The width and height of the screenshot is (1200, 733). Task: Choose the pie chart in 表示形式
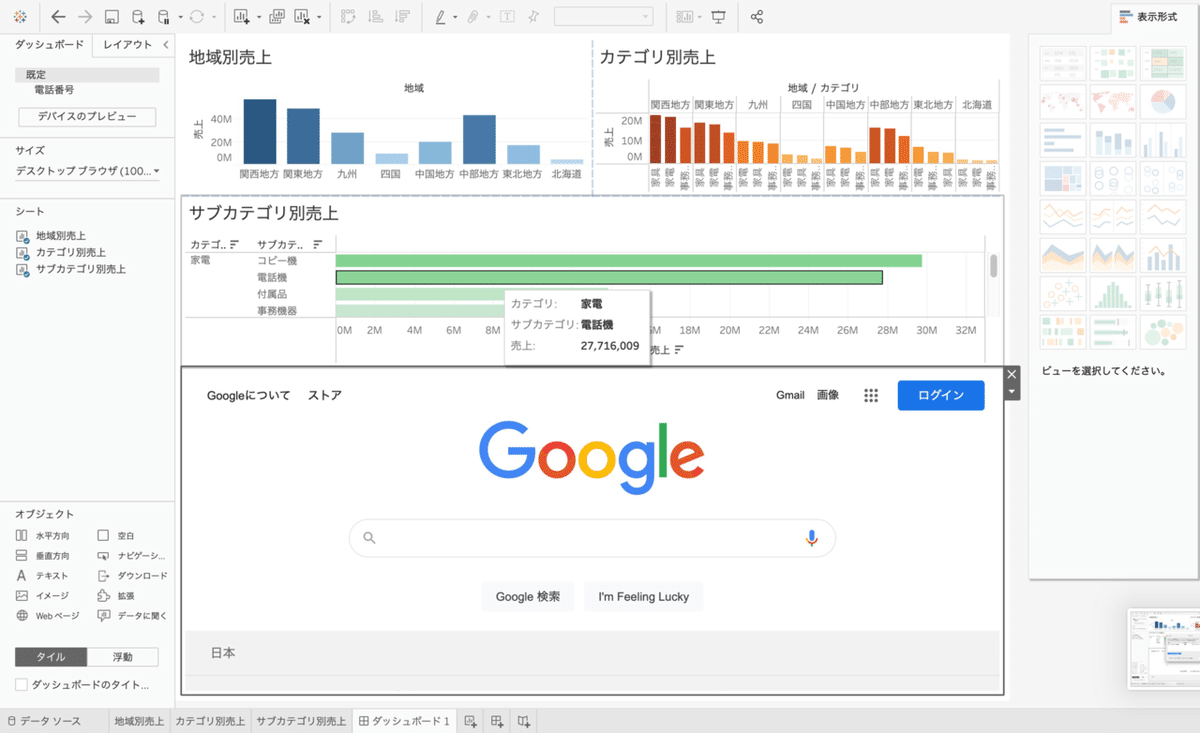pos(1162,101)
